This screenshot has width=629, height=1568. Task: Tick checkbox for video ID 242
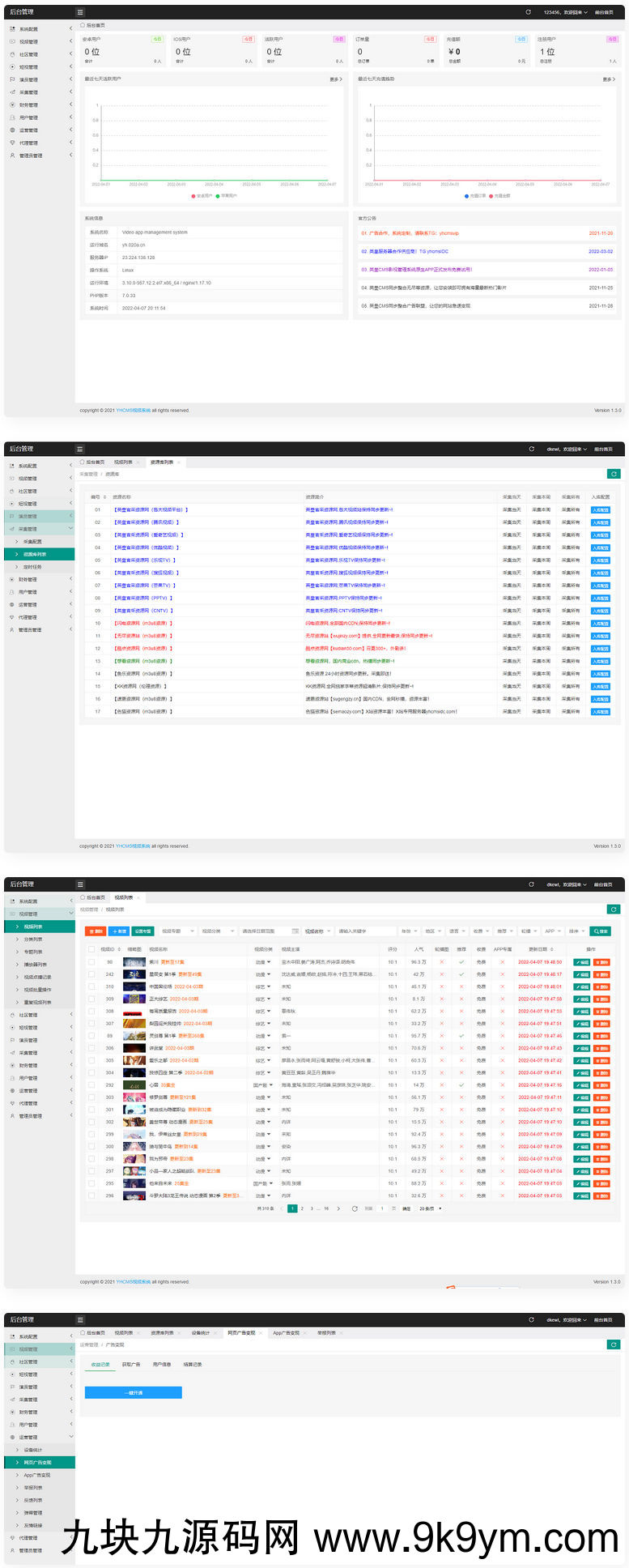tap(91, 974)
